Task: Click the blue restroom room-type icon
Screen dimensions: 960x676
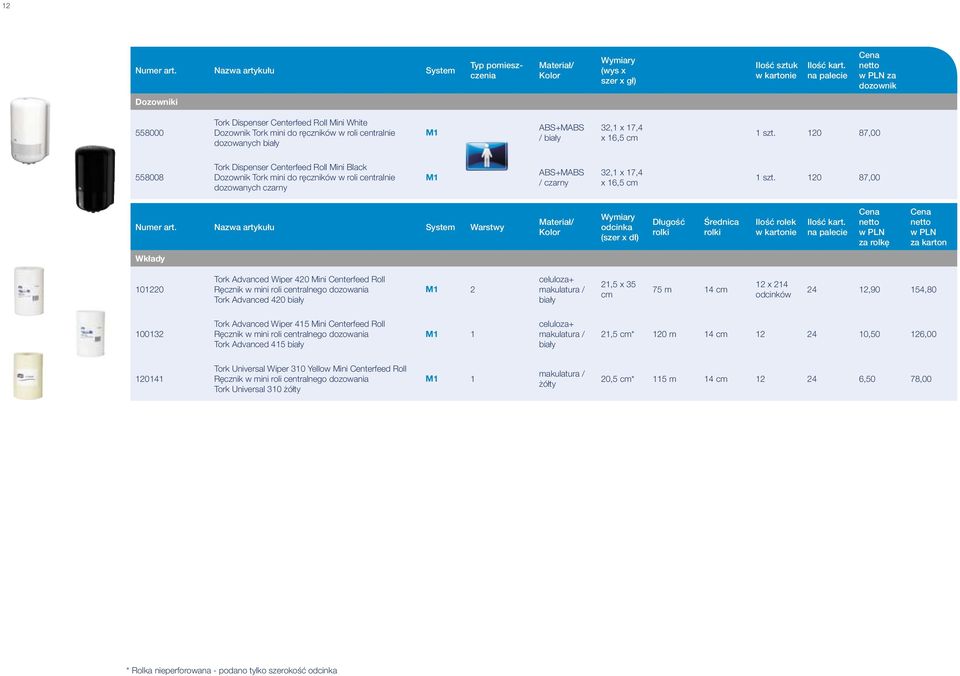Action: coord(487,156)
